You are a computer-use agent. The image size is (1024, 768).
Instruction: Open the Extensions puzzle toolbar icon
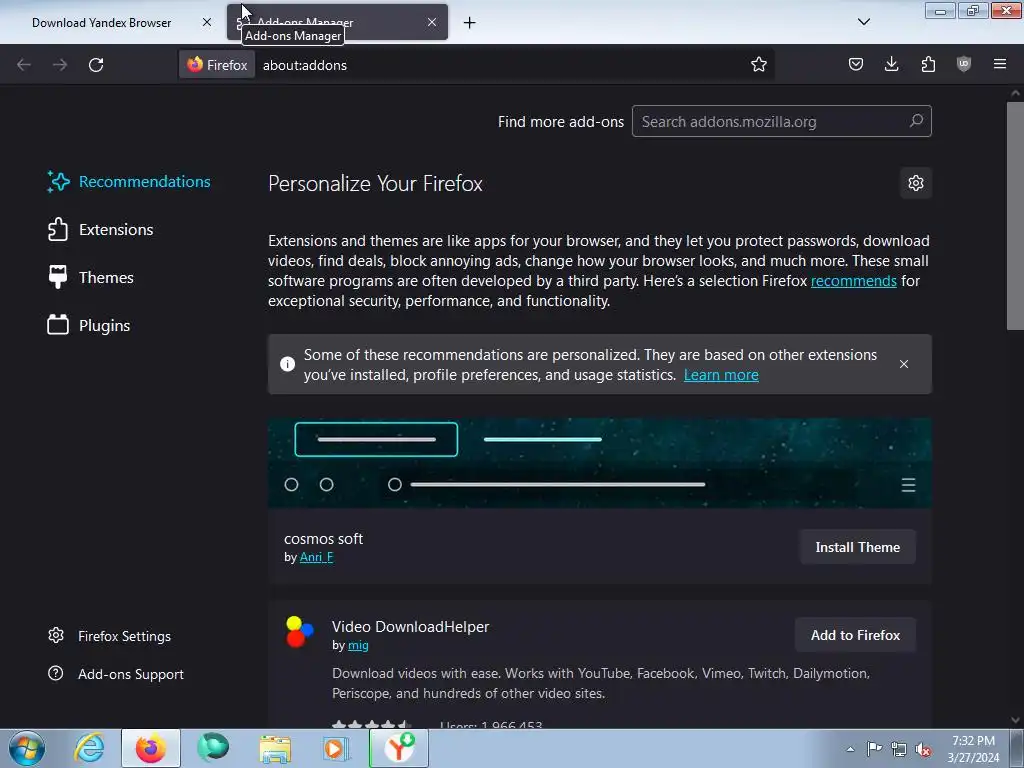928,64
